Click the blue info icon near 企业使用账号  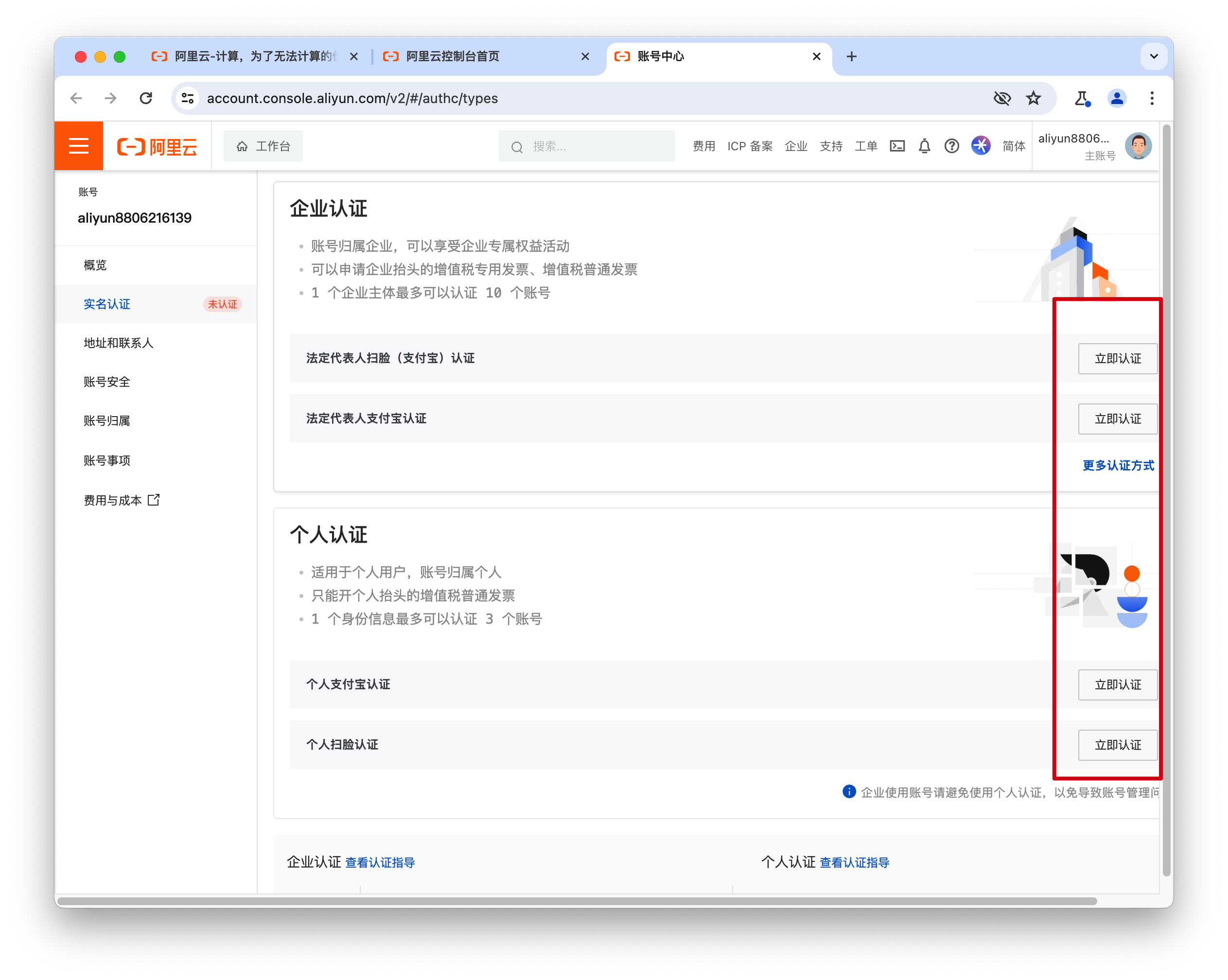point(849,791)
